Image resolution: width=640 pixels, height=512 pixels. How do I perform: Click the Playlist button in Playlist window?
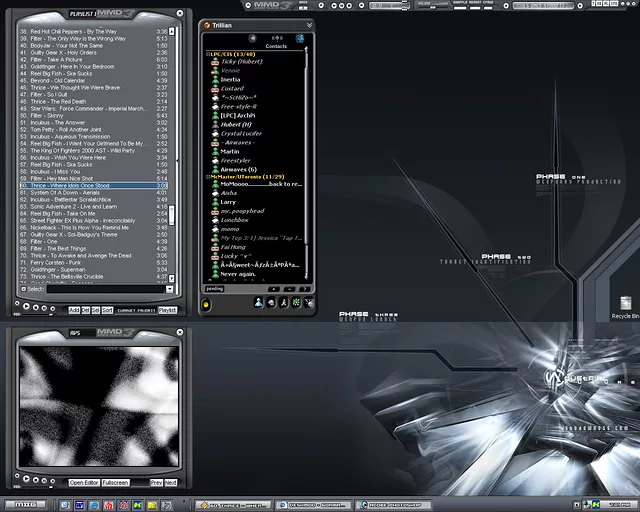pyautogui.click(x=167, y=310)
